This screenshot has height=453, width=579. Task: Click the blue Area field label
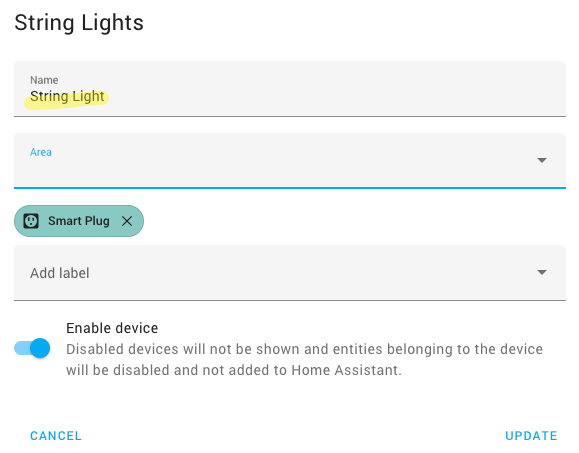pos(41,152)
